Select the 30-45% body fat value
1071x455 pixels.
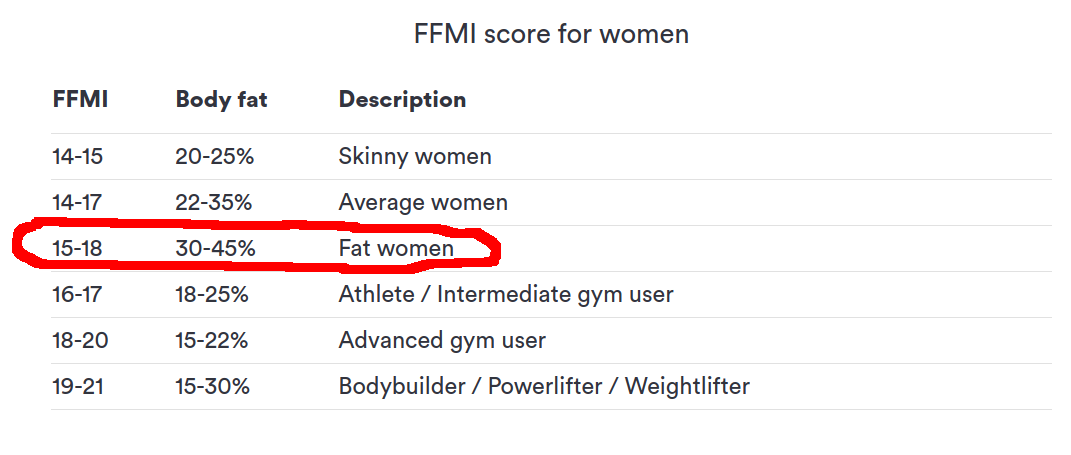point(215,249)
